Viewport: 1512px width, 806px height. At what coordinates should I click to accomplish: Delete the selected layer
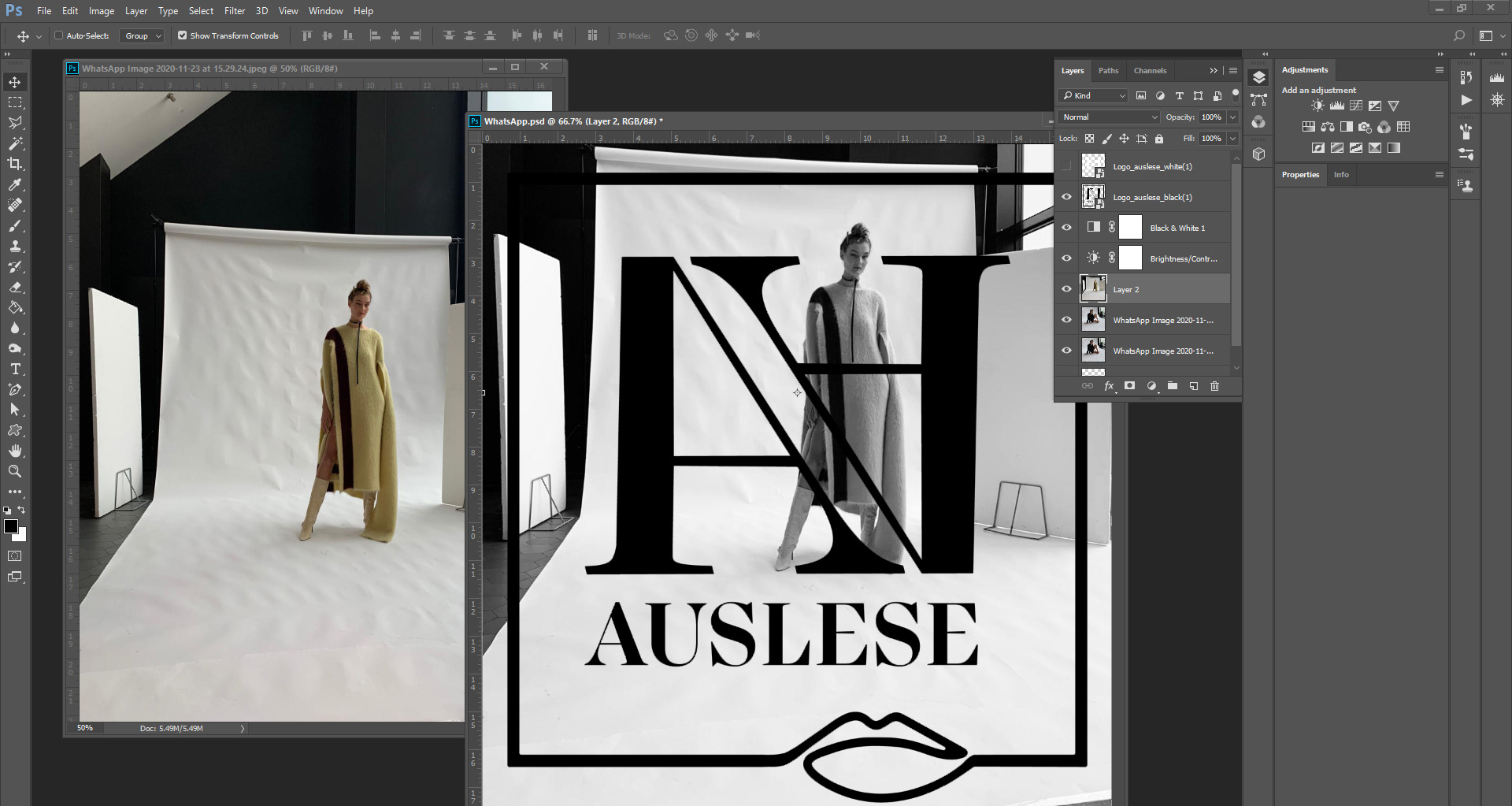point(1214,386)
